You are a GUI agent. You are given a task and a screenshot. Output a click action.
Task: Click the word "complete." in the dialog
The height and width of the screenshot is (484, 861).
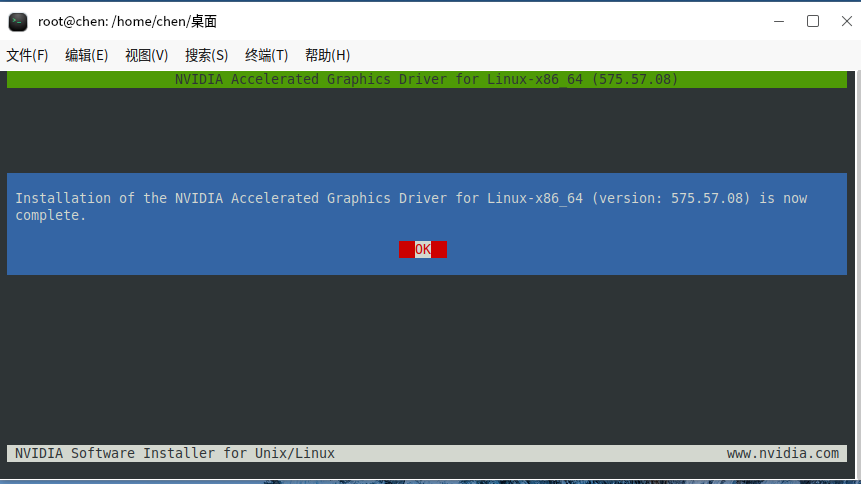tap(51, 215)
